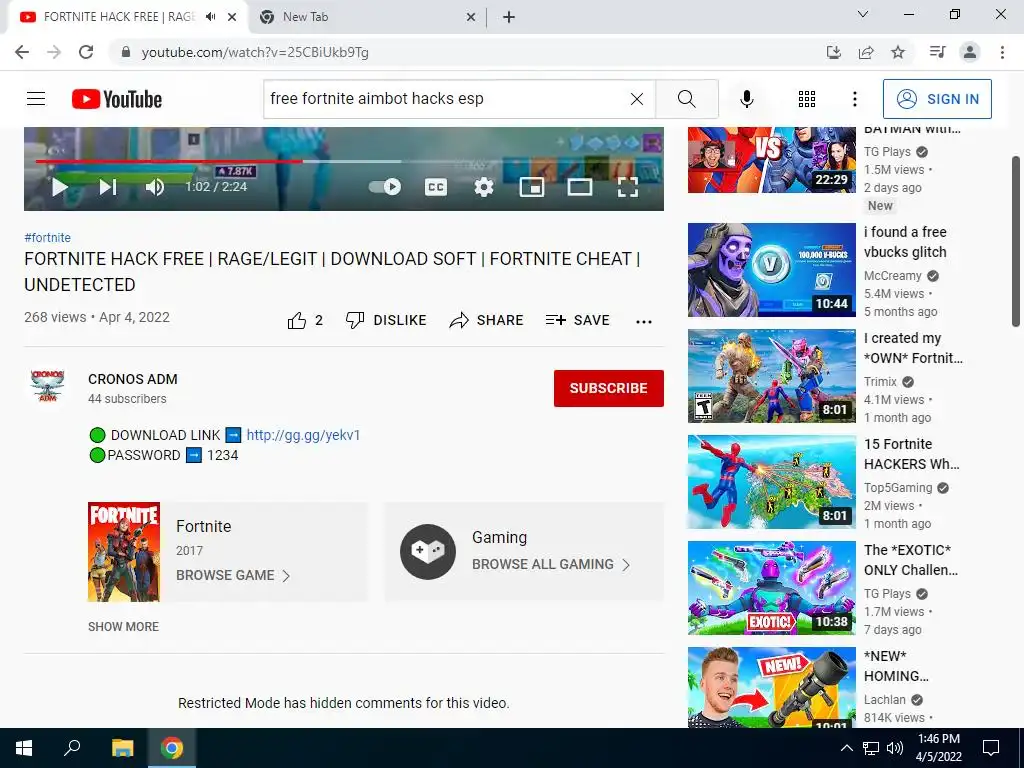Viewport: 1024px width, 768px height.
Task: Go back with browser arrow
Action: point(22,52)
